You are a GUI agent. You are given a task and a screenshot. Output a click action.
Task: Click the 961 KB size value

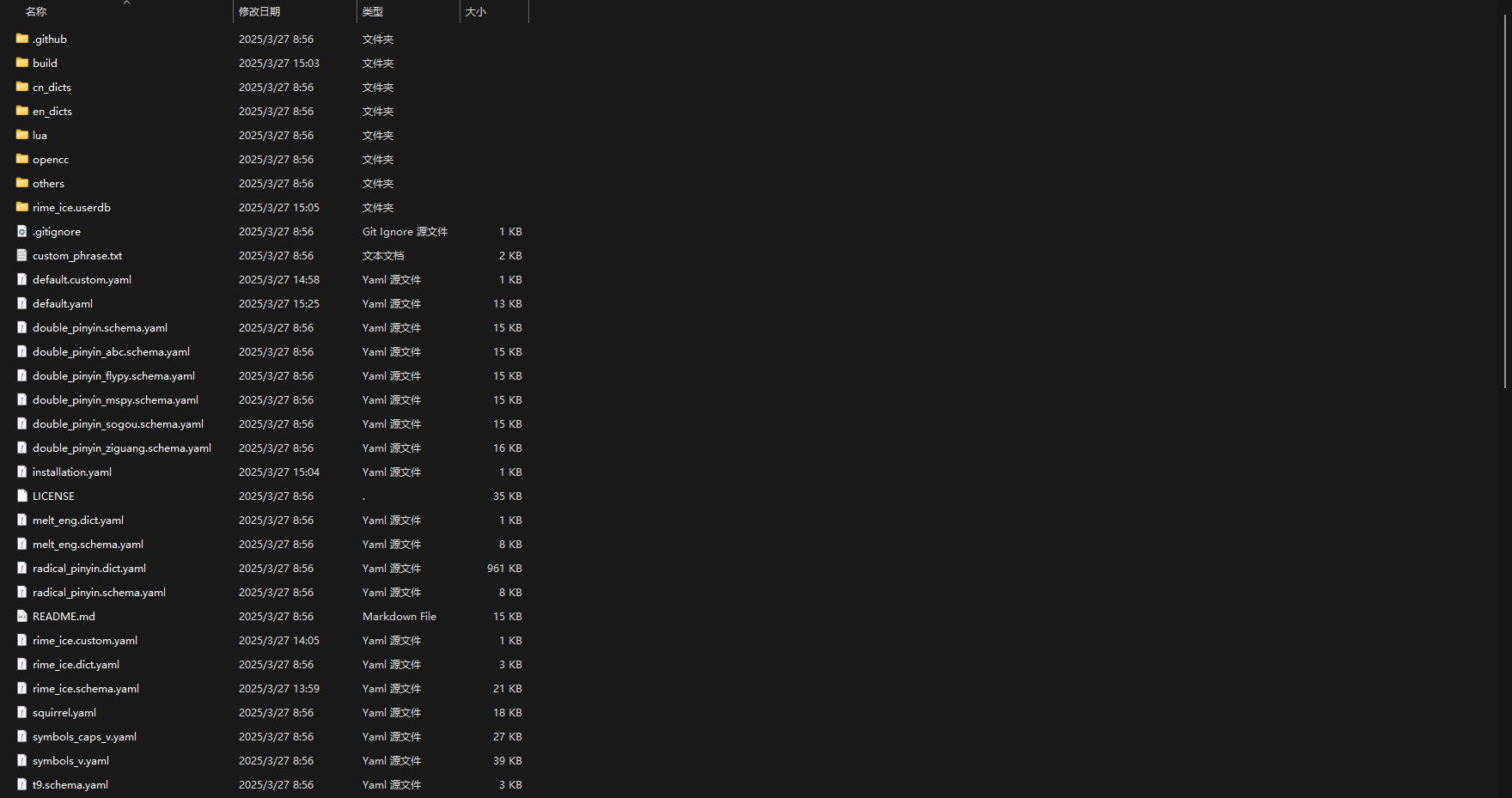pos(504,569)
